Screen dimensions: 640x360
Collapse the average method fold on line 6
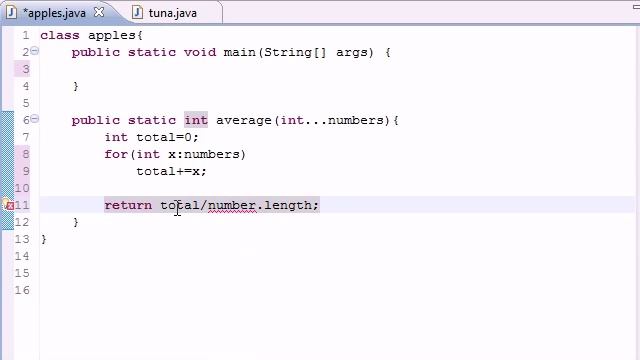tap(35, 119)
